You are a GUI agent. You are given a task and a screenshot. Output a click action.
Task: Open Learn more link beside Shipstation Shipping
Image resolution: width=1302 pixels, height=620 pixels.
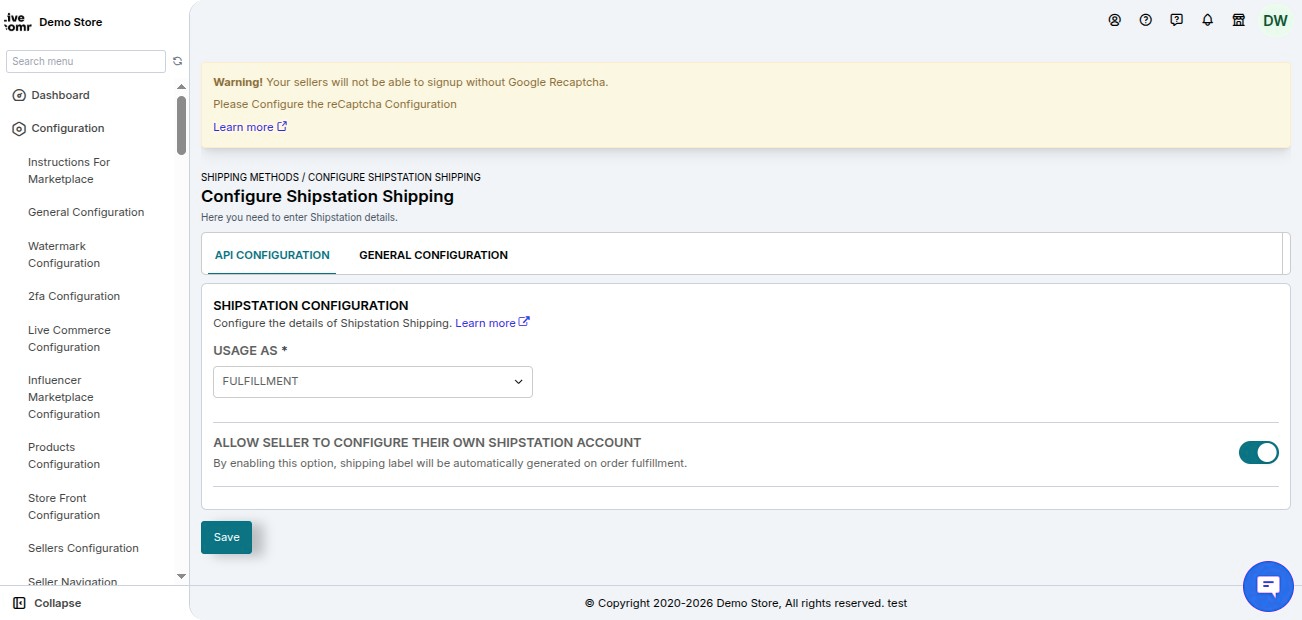point(492,323)
